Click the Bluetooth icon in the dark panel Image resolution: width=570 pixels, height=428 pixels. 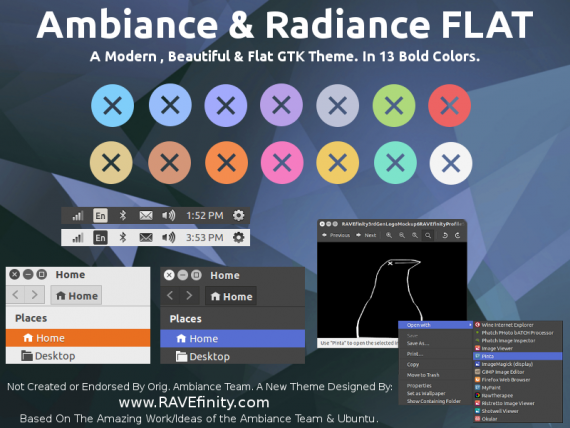[123, 216]
